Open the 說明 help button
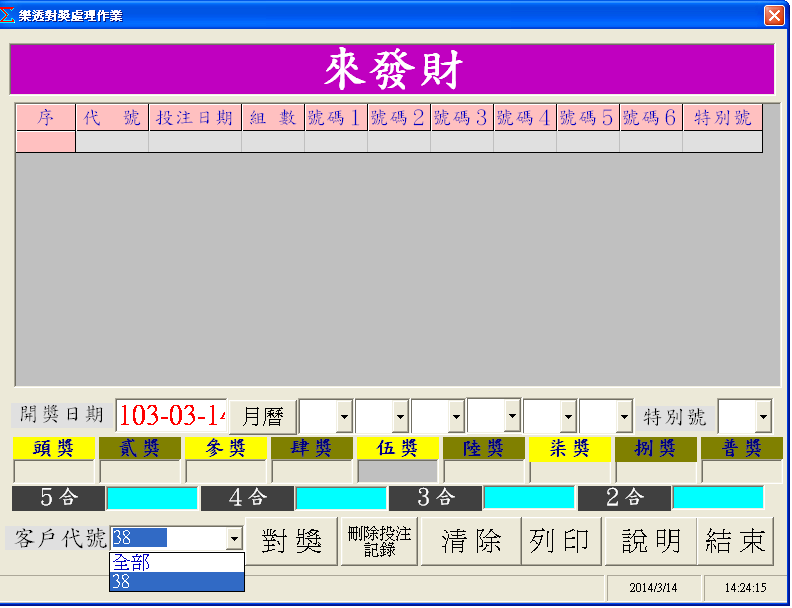 651,541
